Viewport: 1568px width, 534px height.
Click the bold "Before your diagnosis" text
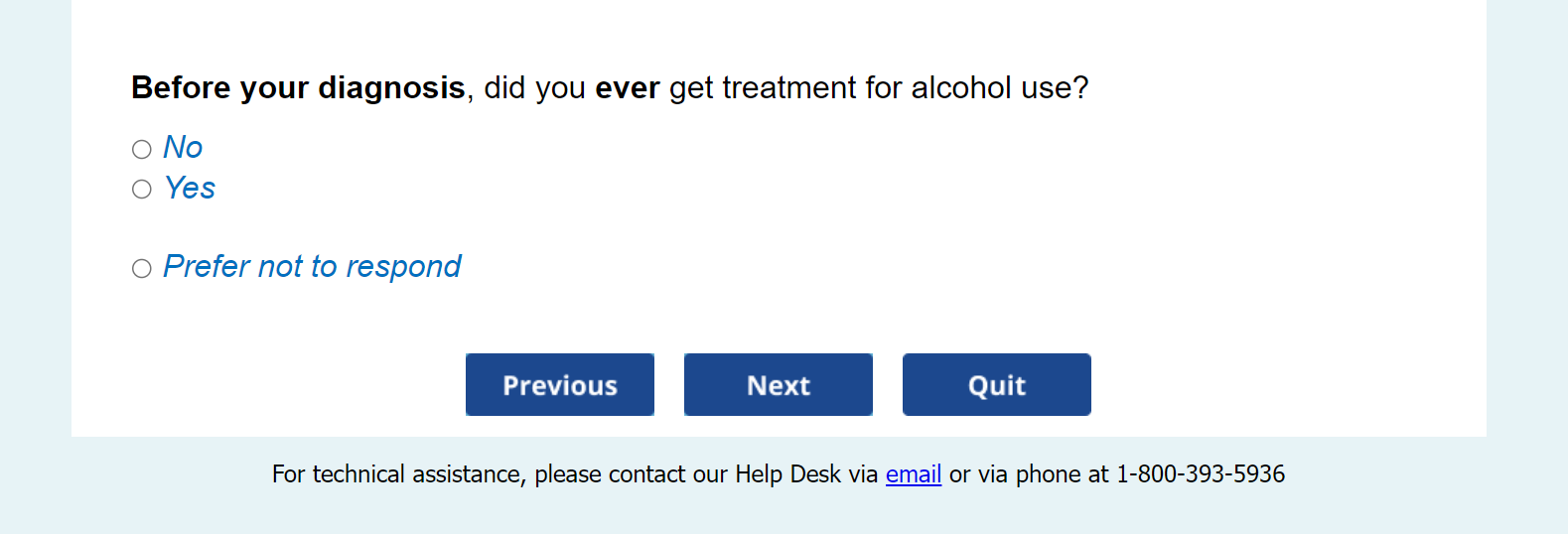(298, 88)
